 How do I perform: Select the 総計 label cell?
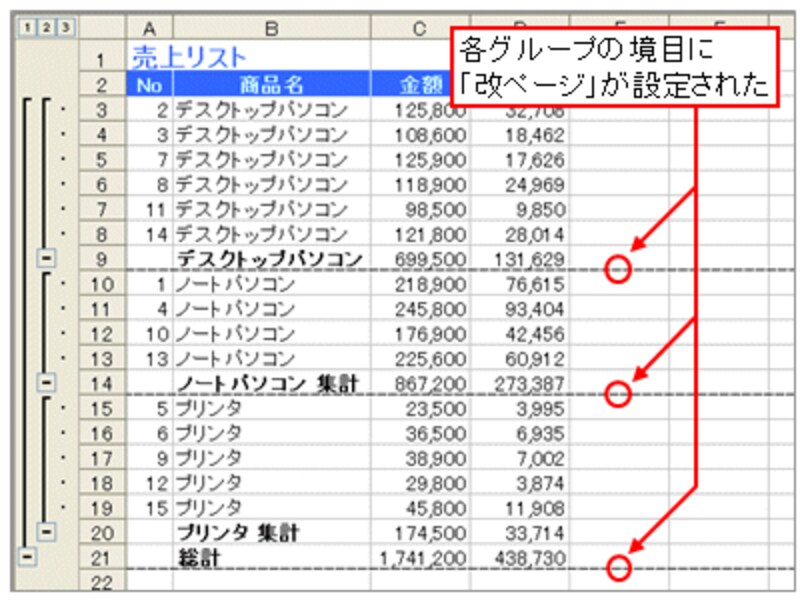point(270,557)
